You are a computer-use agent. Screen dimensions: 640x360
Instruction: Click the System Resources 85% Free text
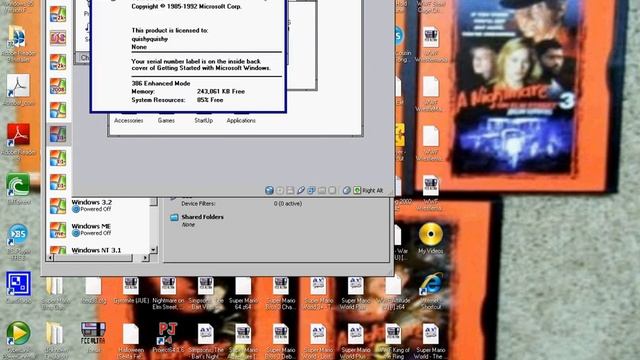[x=177, y=100]
